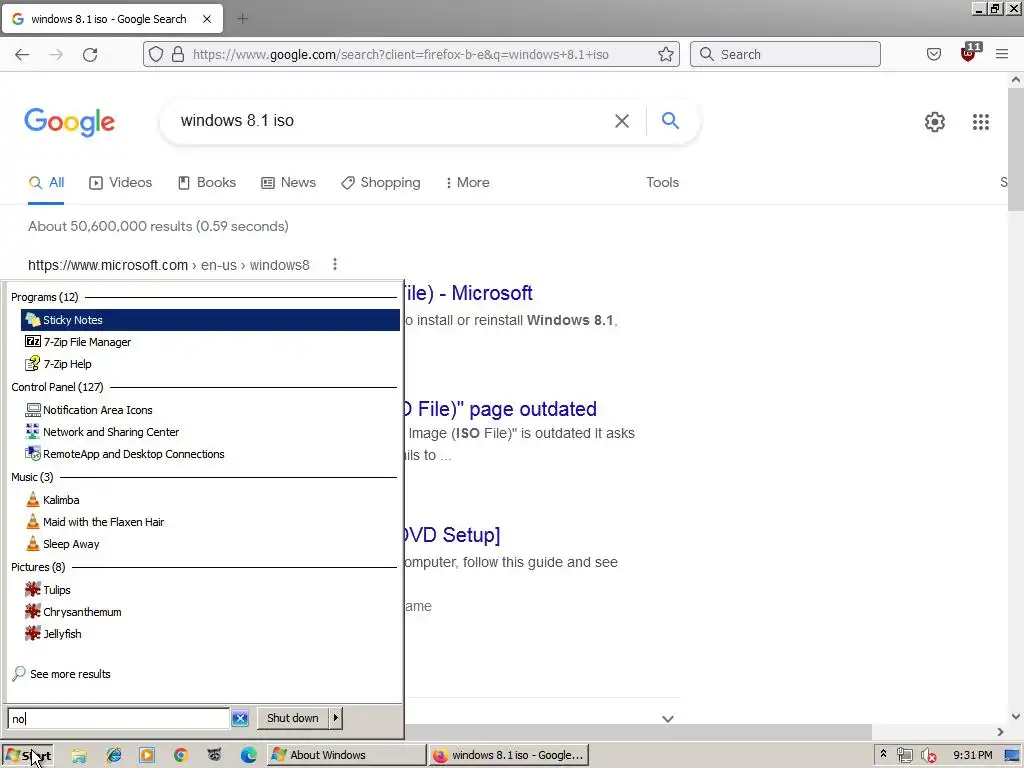Open Windows Explorer taskbar icon

pos(79,755)
